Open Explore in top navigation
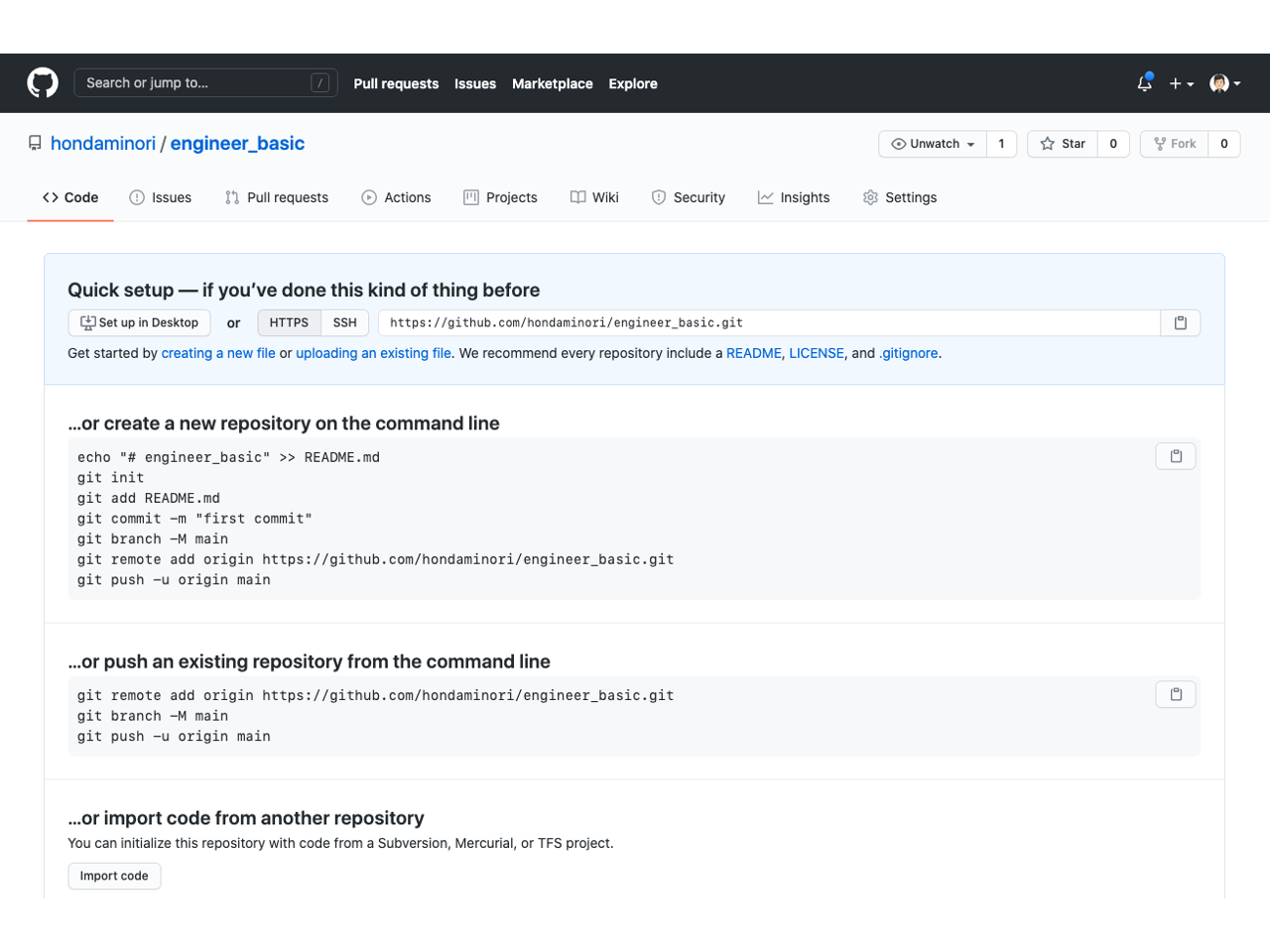This screenshot has height=952, width=1270. pos(633,84)
